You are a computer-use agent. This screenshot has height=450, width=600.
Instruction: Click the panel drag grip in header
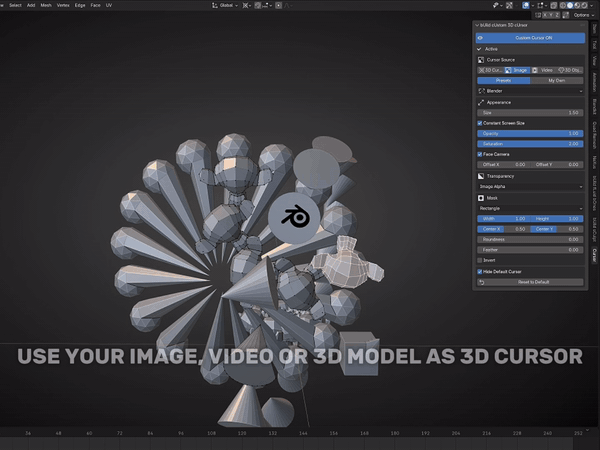pos(582,25)
